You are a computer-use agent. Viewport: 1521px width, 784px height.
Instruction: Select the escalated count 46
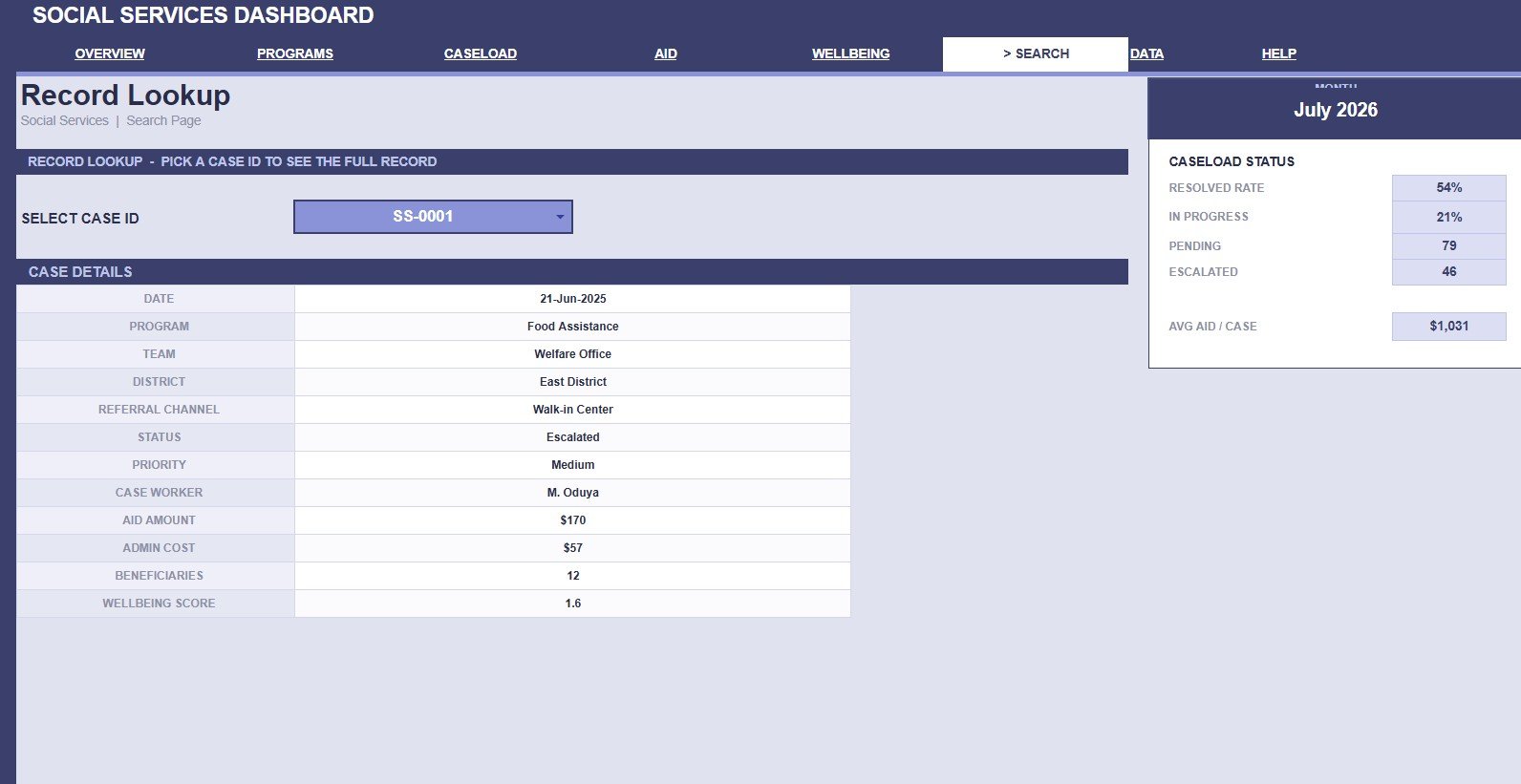(x=1449, y=272)
